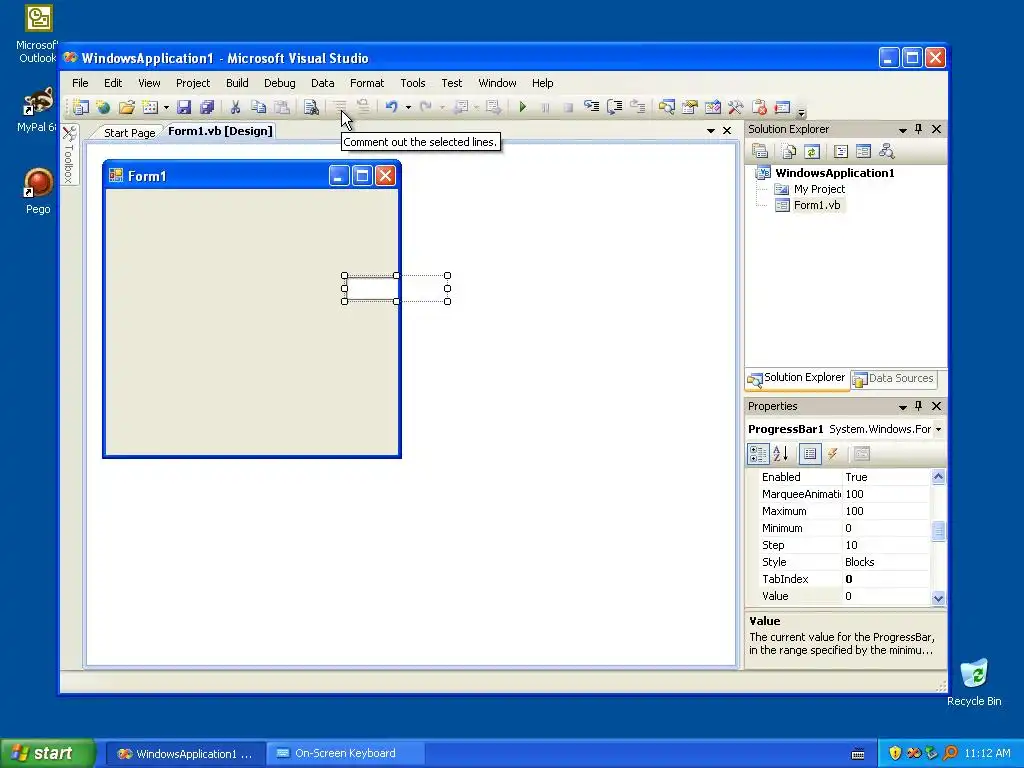
Task: Click Properties scrollbar up arrow
Action: pyautogui.click(x=938, y=477)
